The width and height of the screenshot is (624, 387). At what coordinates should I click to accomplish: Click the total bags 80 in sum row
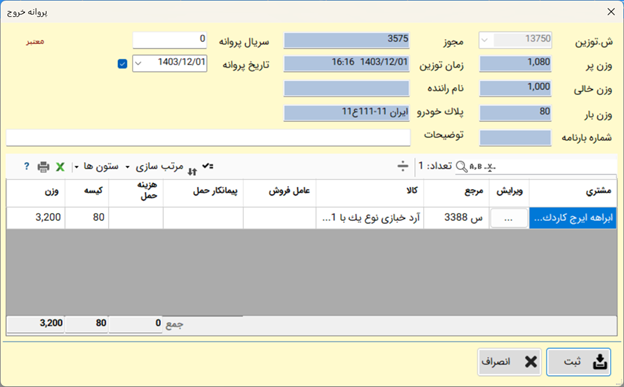(87, 324)
